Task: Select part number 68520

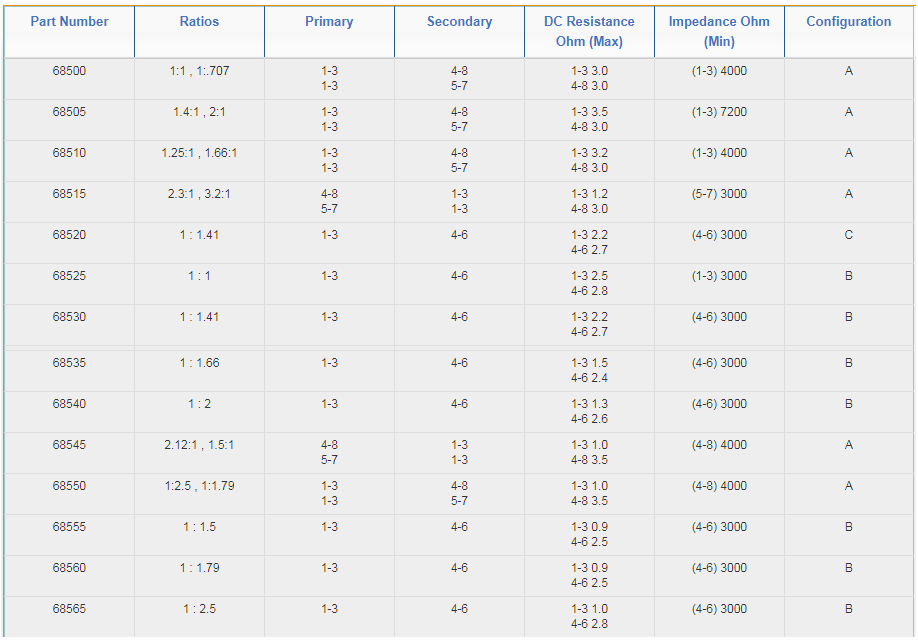Action: [69, 236]
